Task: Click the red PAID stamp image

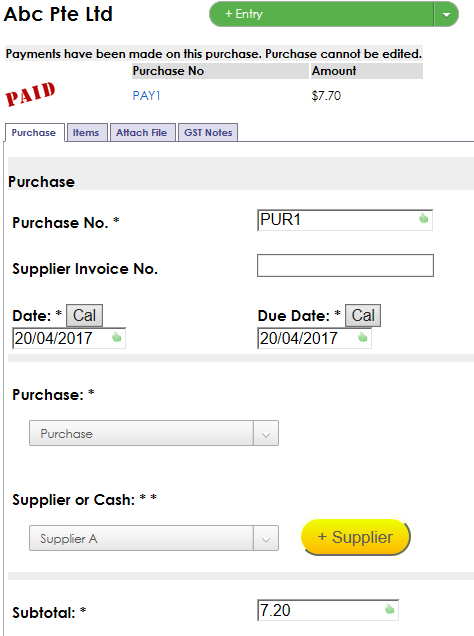Action: coord(30,94)
